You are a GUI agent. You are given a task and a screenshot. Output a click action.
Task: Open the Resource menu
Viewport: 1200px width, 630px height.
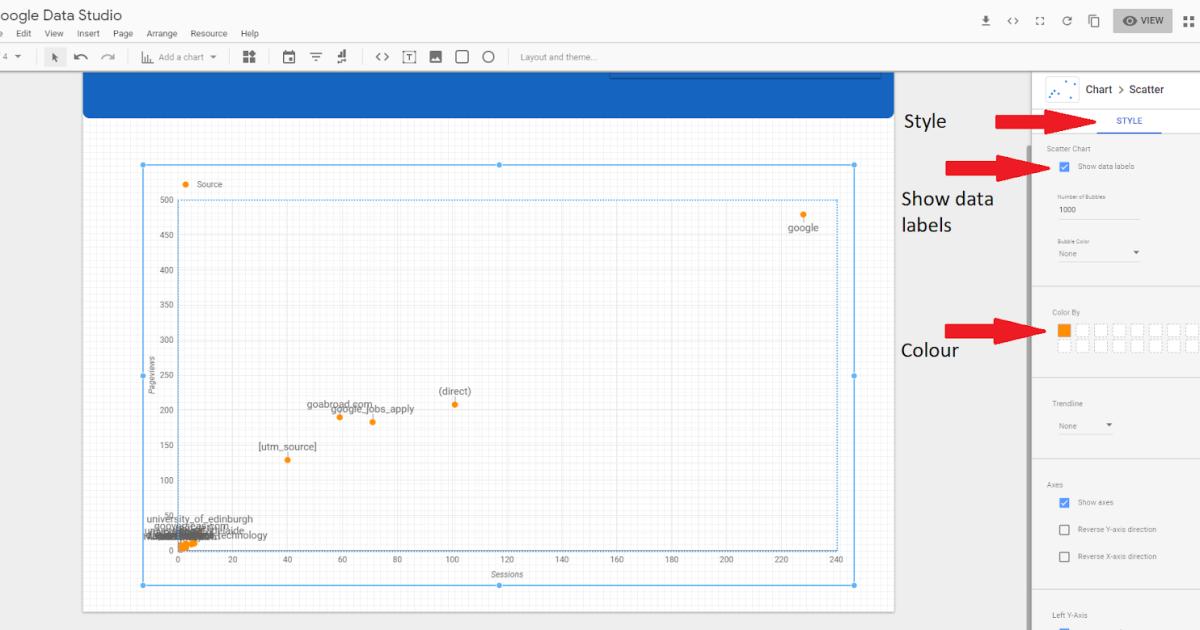tap(208, 33)
